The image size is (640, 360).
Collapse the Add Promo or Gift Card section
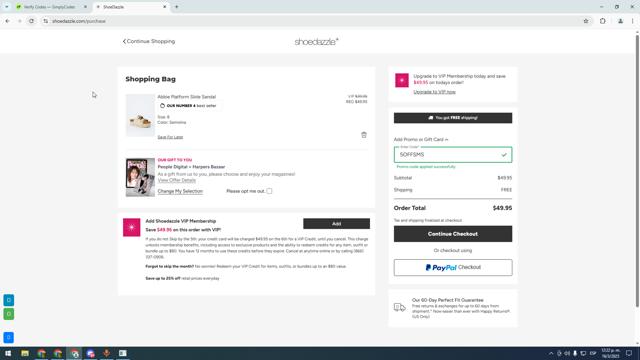[x=421, y=140]
